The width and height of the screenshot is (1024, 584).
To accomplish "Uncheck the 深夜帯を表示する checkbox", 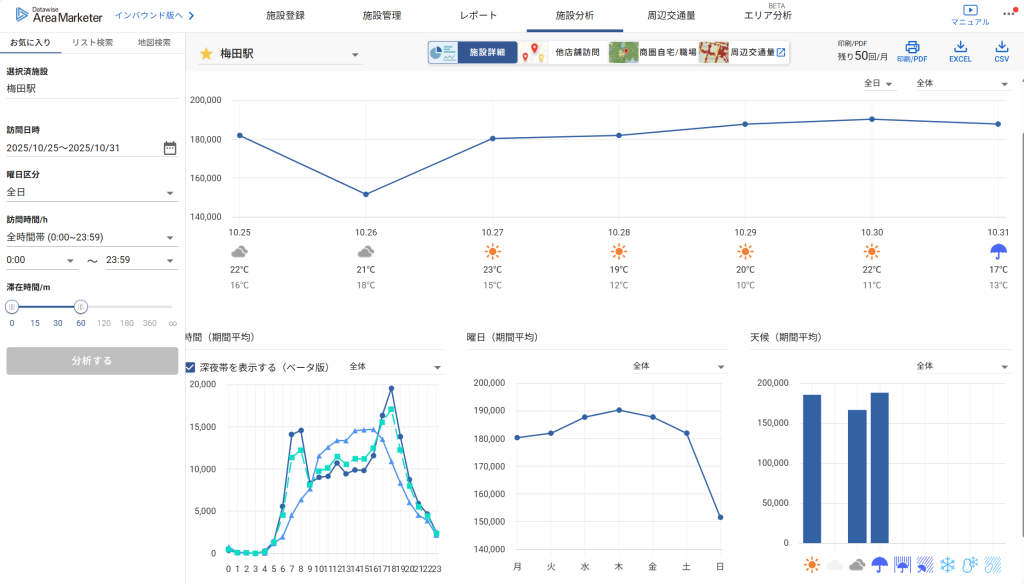I will click(191, 367).
